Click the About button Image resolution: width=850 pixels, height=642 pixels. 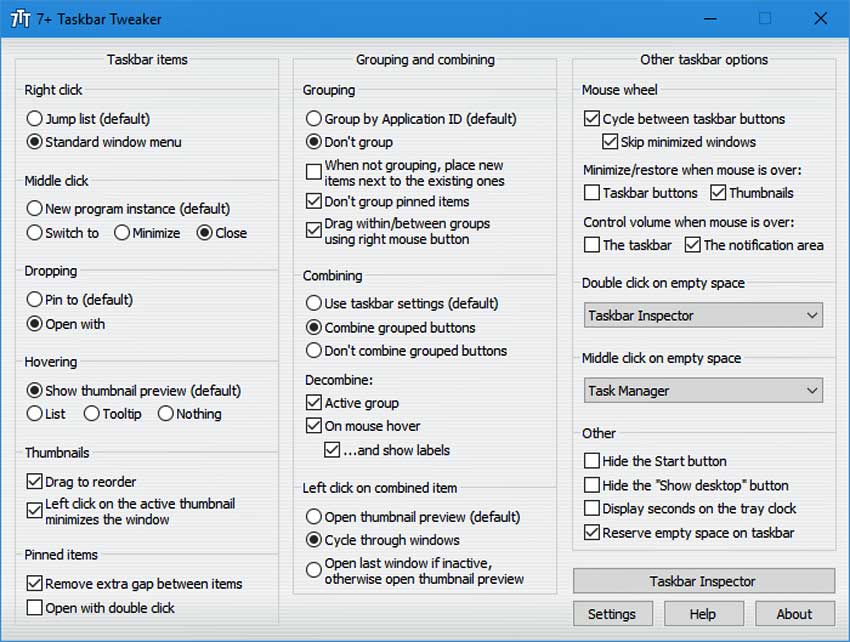[794, 614]
